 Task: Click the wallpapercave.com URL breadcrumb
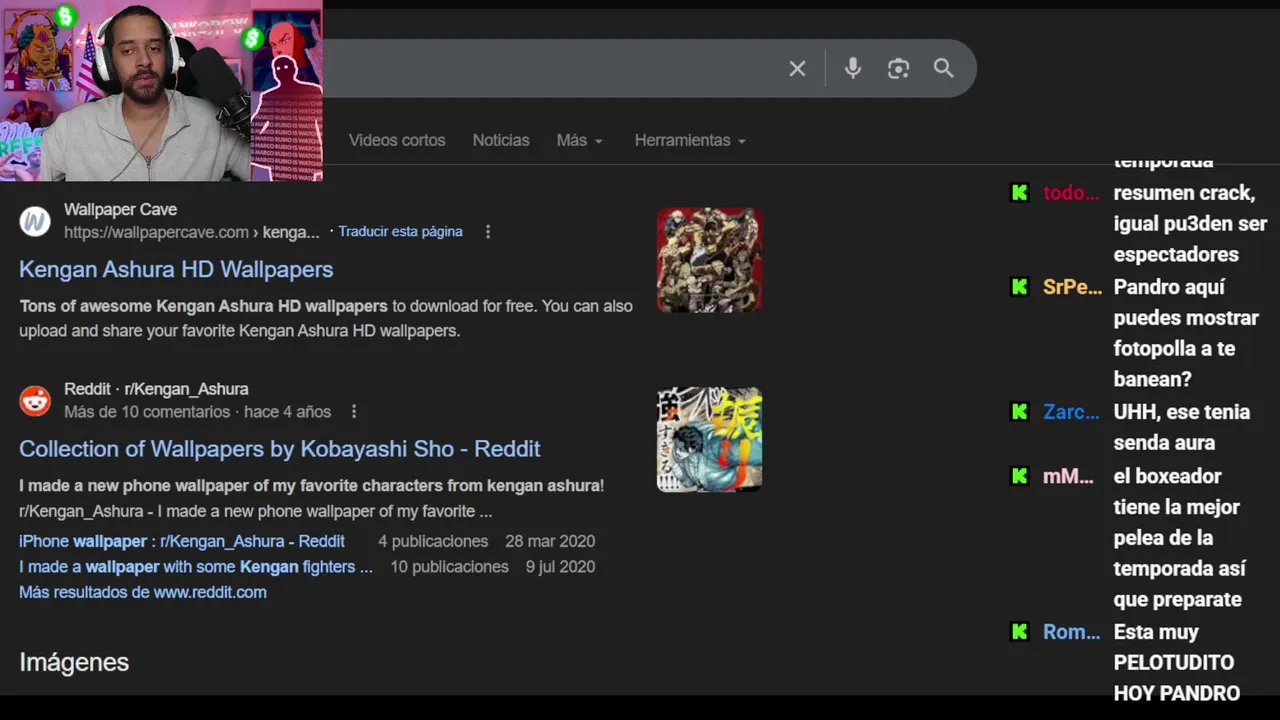click(191, 232)
